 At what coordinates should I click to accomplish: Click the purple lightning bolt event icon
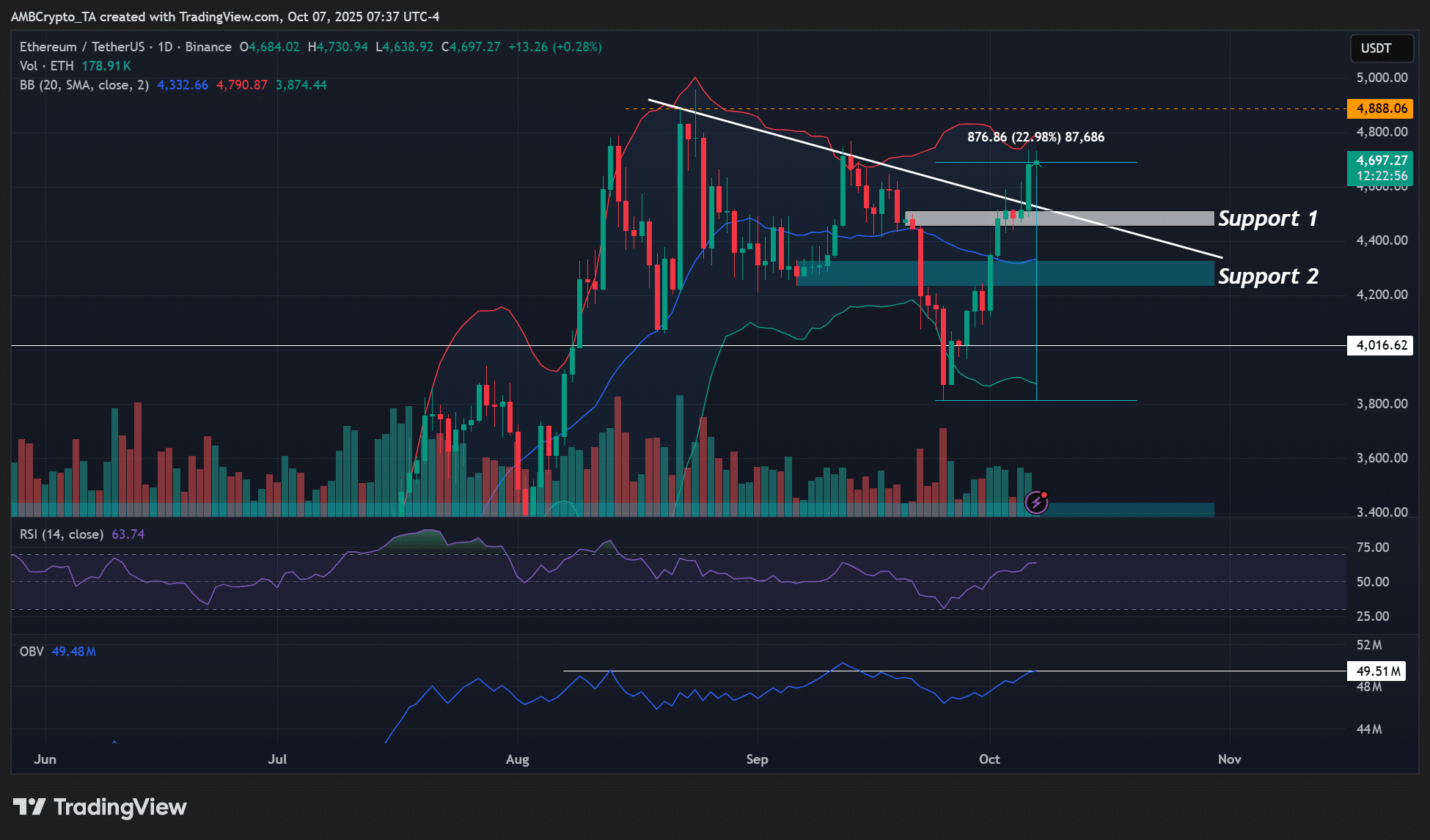tap(1036, 502)
